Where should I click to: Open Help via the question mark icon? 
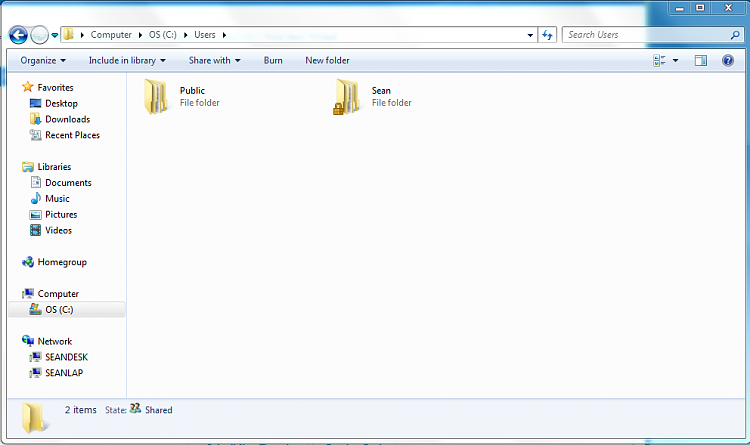tap(728, 60)
